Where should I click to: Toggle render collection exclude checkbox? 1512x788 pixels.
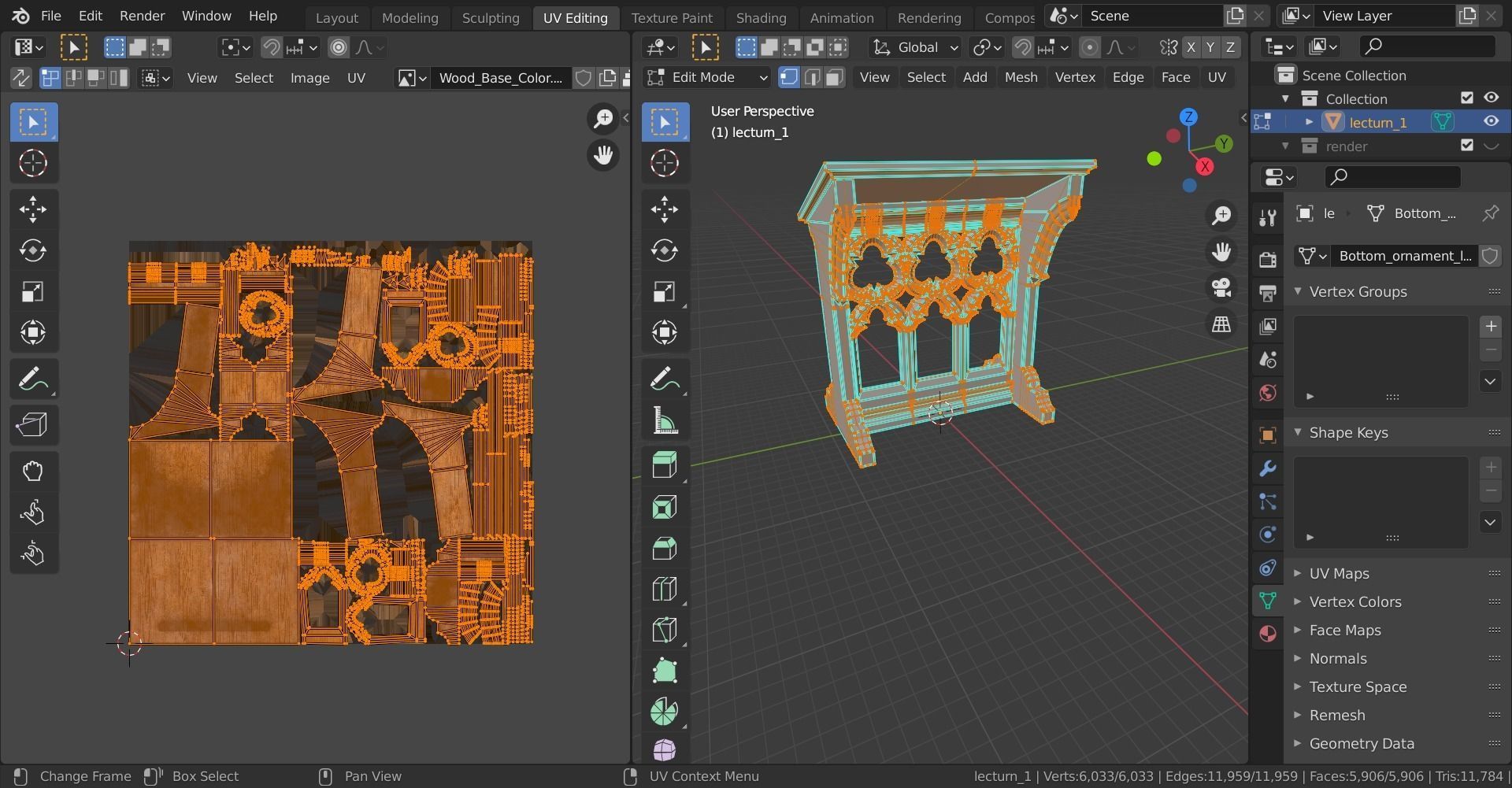pyautogui.click(x=1466, y=145)
